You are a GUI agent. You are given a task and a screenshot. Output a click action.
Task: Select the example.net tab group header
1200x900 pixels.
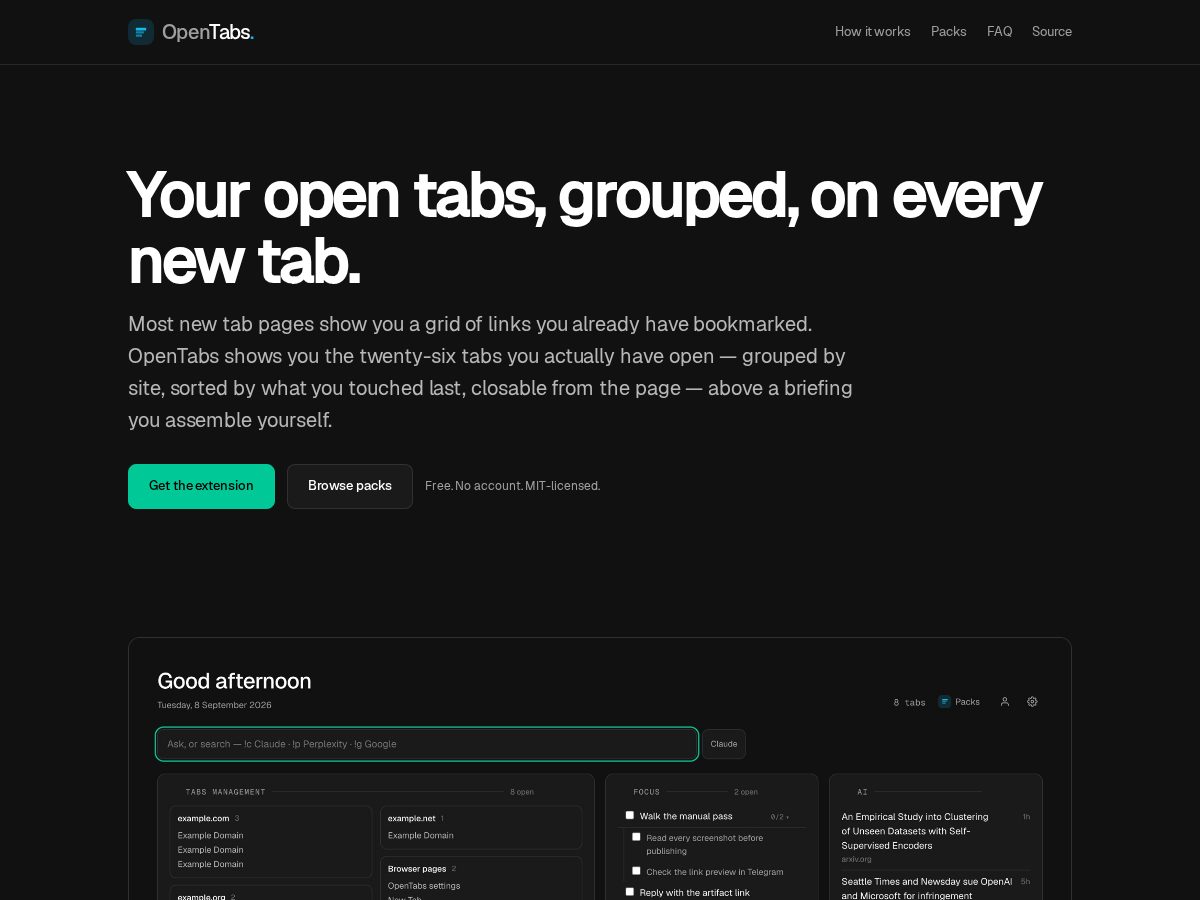coord(412,818)
